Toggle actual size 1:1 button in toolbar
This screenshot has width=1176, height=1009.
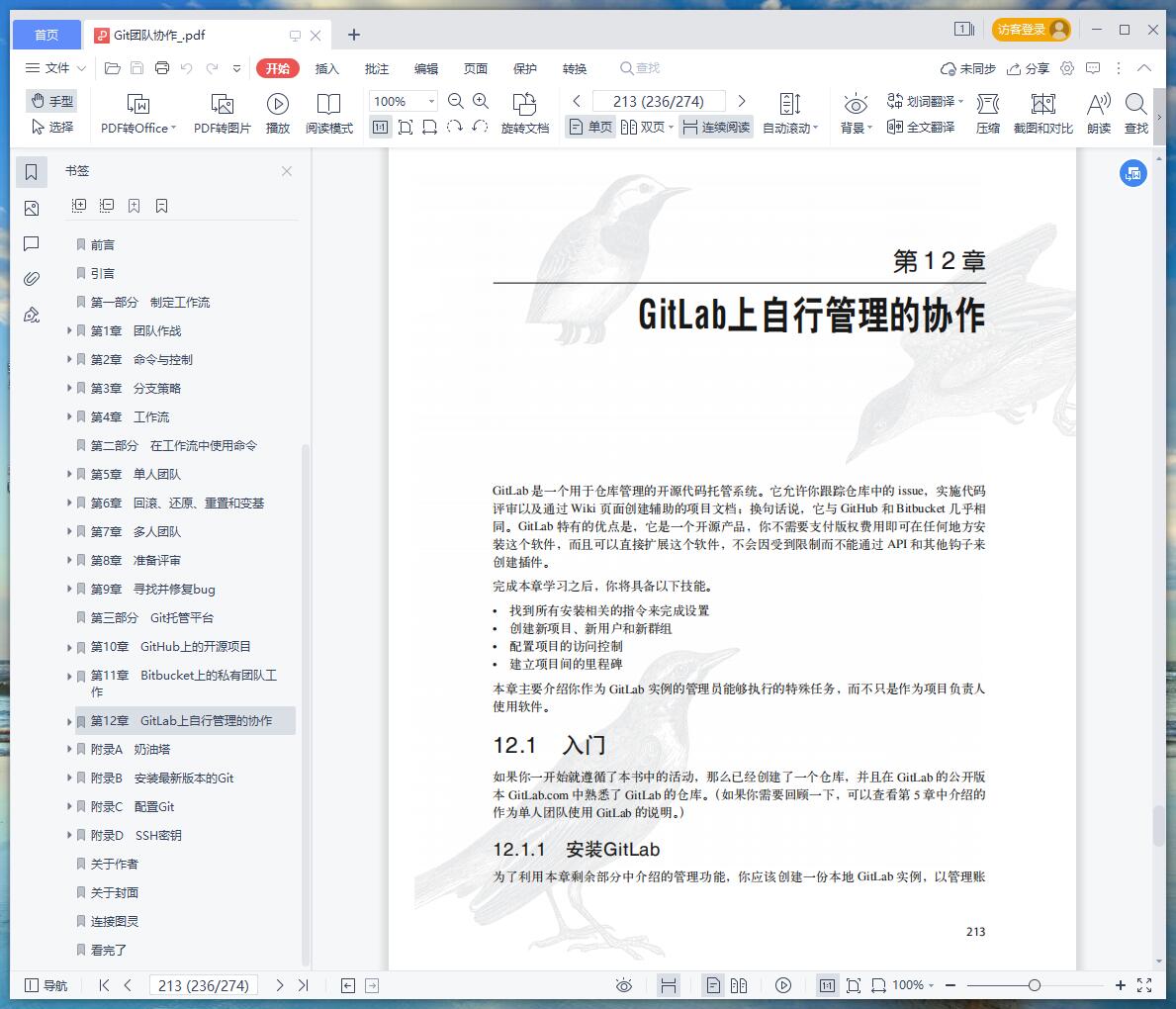380,127
